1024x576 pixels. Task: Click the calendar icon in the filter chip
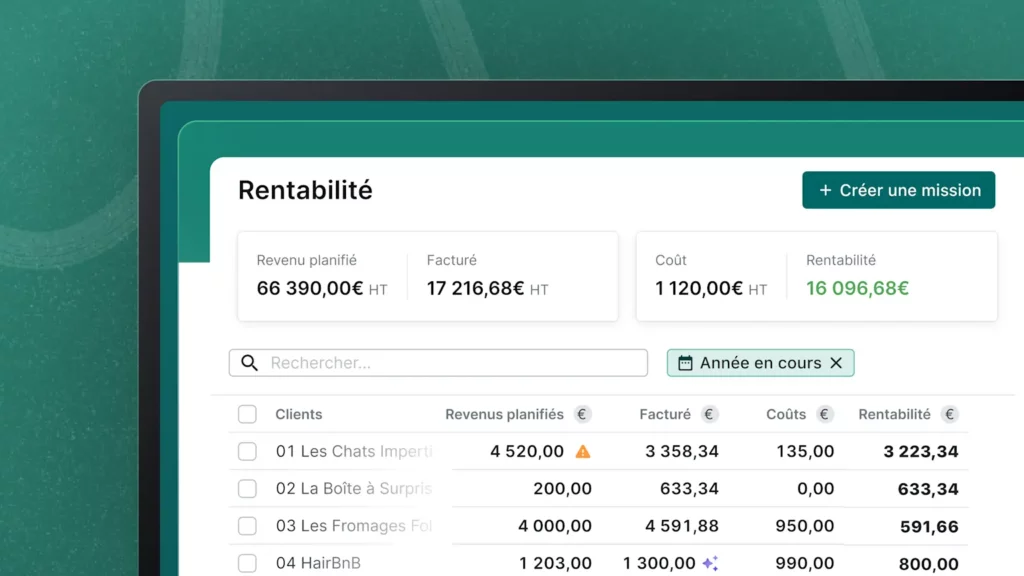pyautogui.click(x=685, y=362)
